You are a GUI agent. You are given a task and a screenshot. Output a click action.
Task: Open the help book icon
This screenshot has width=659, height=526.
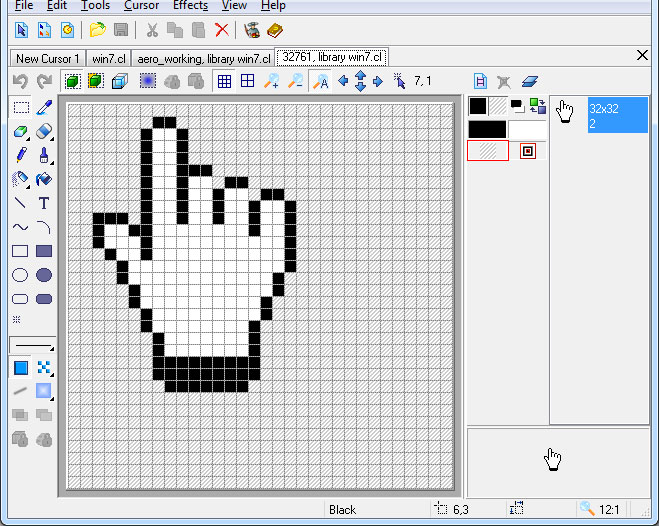pyautogui.click(x=275, y=30)
